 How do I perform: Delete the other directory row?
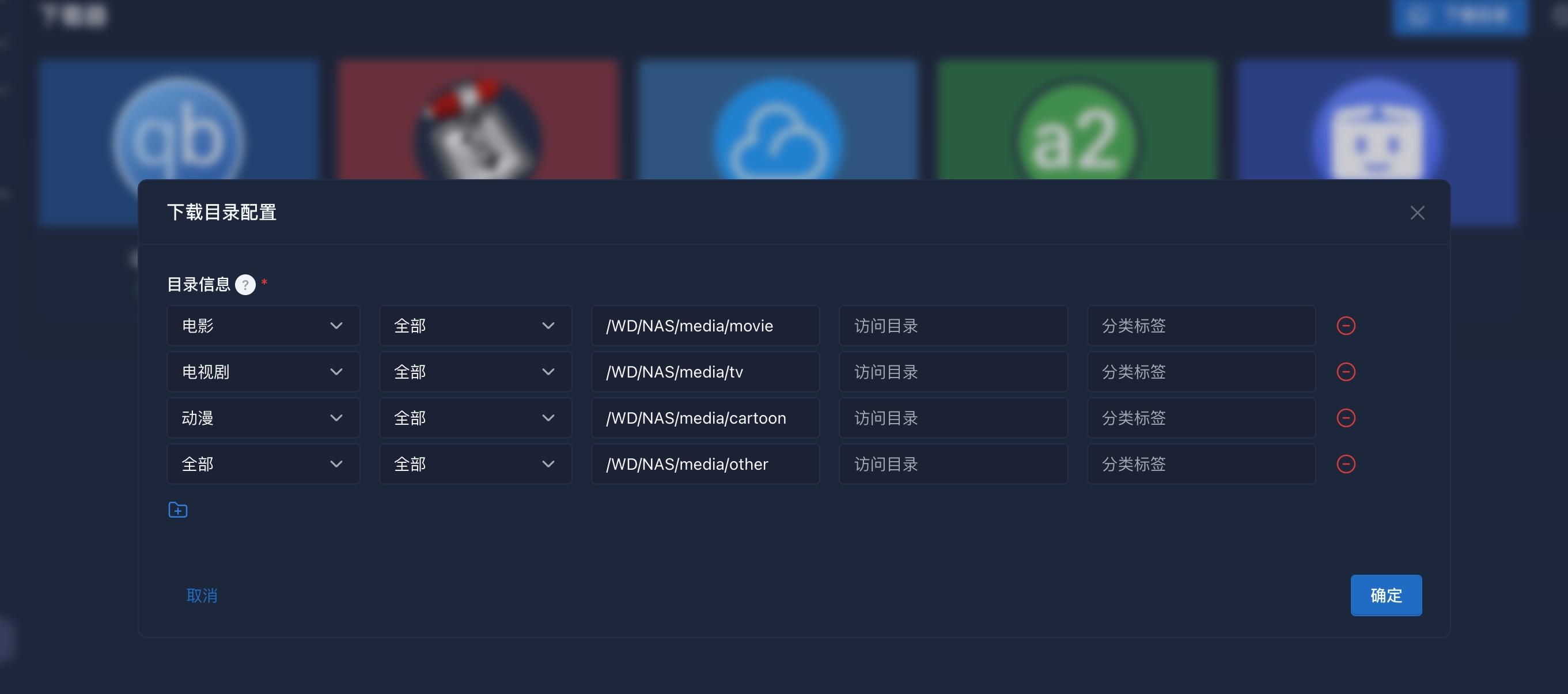click(1345, 464)
